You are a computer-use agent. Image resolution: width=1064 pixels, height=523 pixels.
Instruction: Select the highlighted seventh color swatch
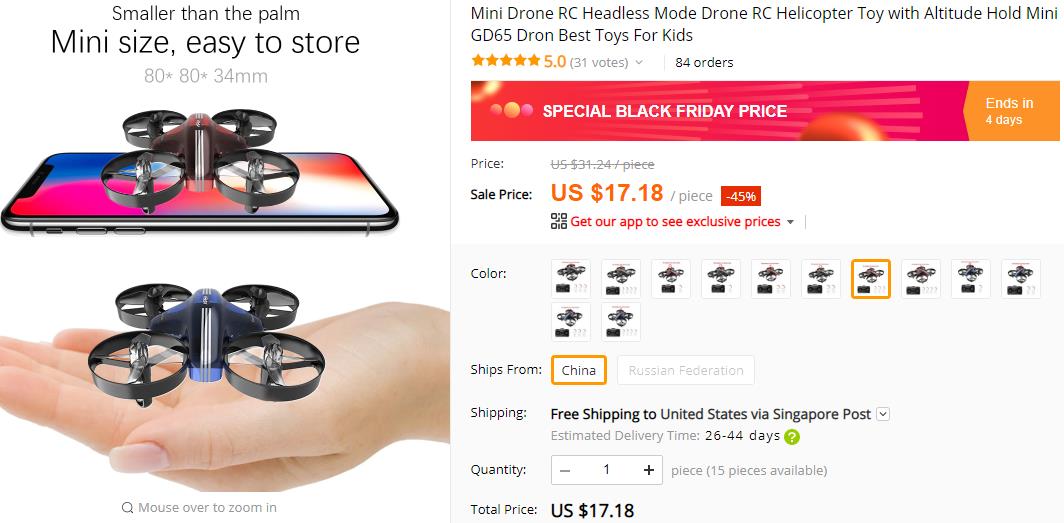click(871, 279)
